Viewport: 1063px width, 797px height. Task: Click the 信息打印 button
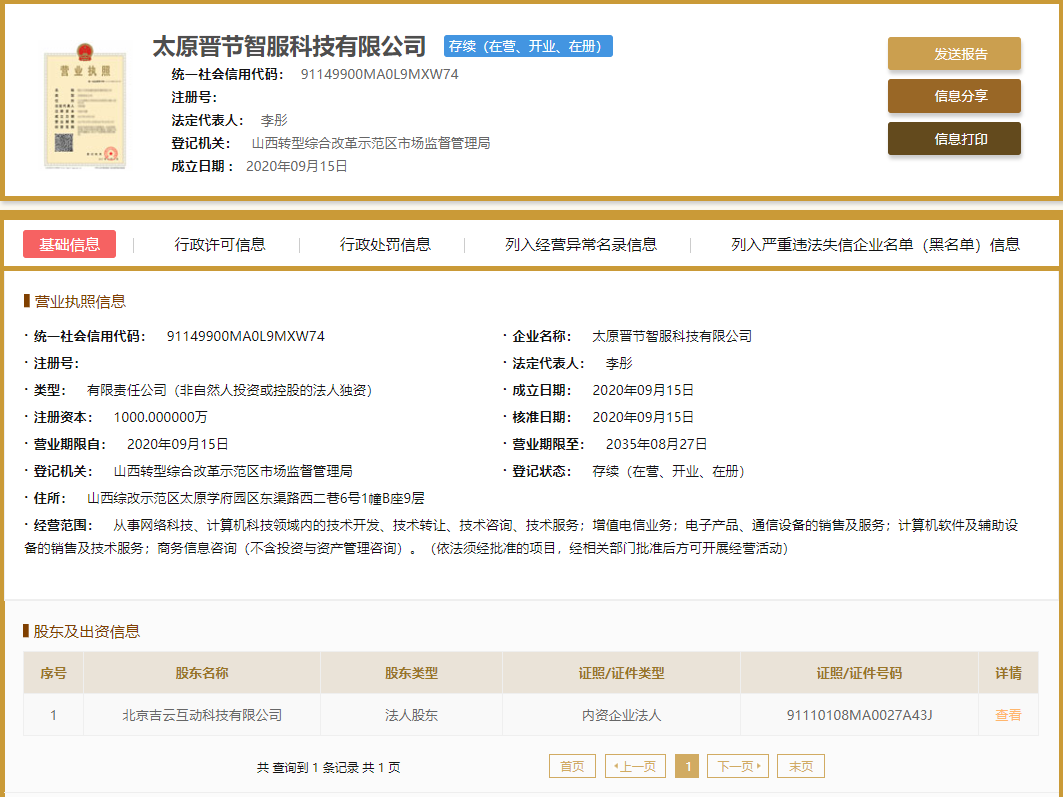tap(954, 139)
